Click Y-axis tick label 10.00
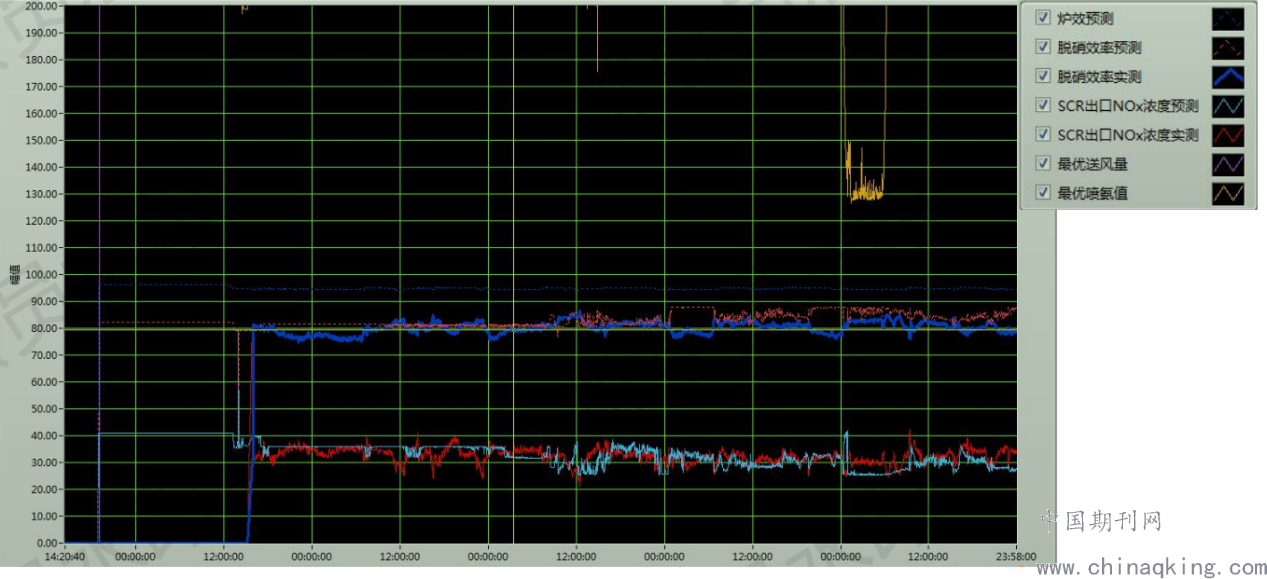Screen dimensions: 1267x579 (x=44, y=517)
